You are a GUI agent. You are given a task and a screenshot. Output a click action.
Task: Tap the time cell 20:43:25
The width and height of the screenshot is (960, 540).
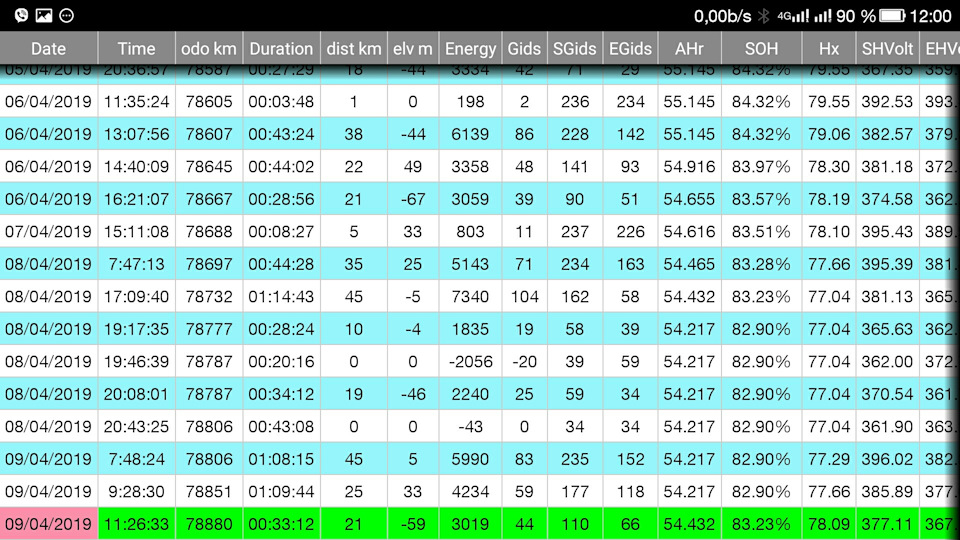[x=137, y=426]
